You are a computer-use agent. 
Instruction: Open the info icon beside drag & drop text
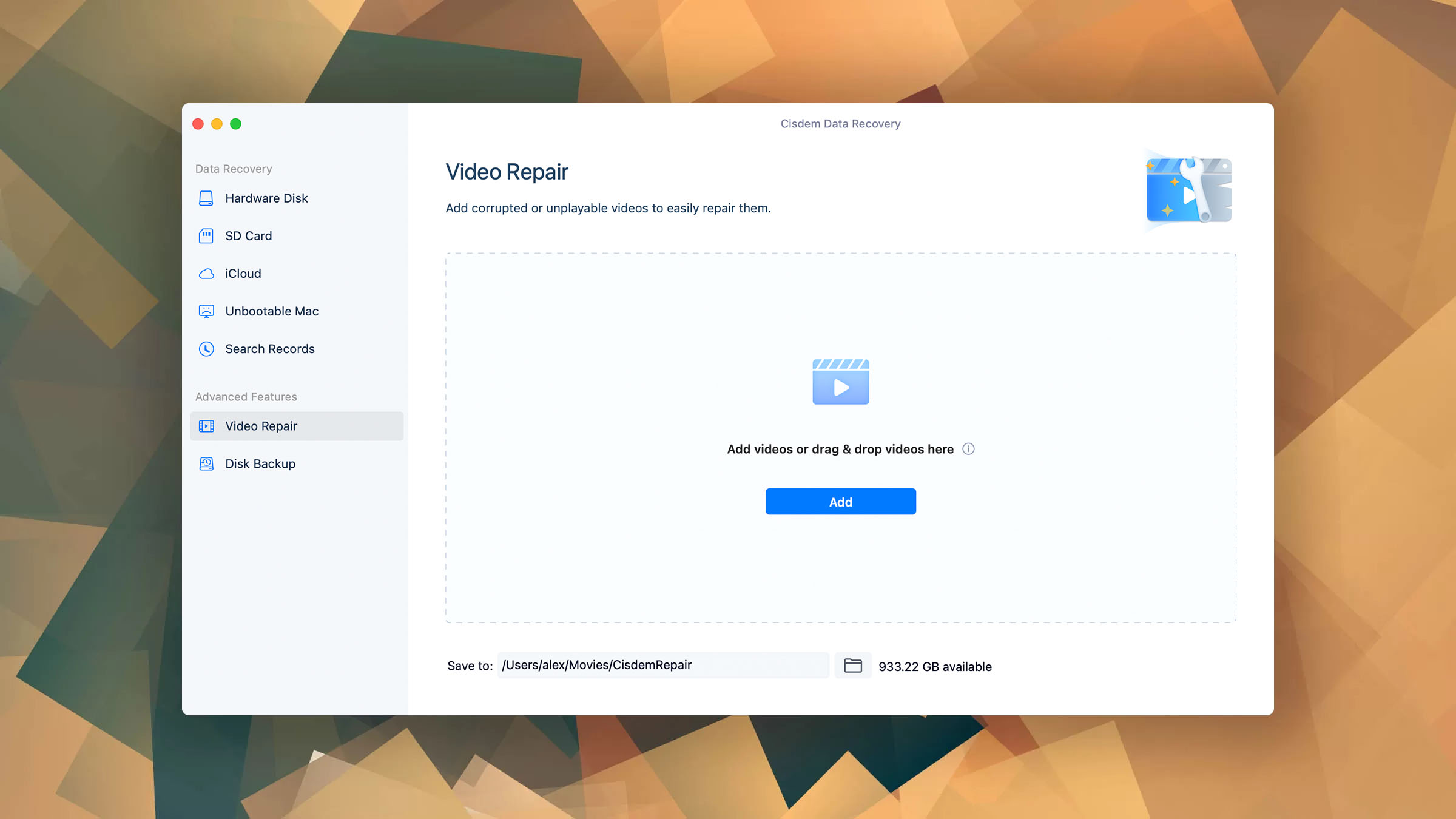(x=968, y=449)
